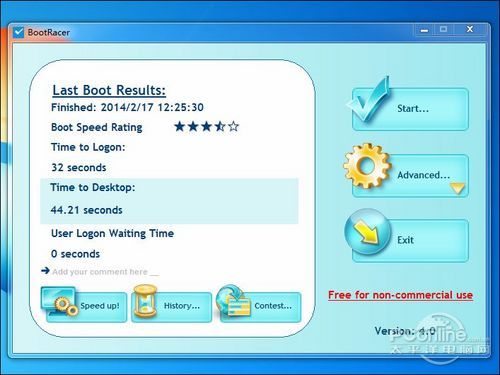Click the yellow arrow Exit icon
500x375 pixels.
point(367,232)
